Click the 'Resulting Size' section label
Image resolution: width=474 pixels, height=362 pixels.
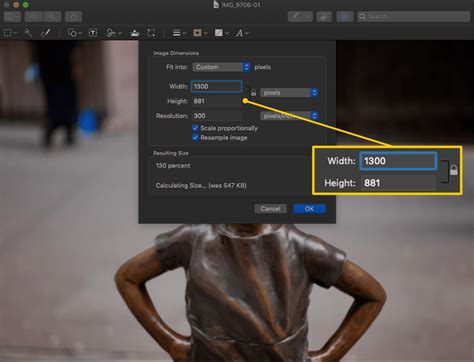[171, 153]
